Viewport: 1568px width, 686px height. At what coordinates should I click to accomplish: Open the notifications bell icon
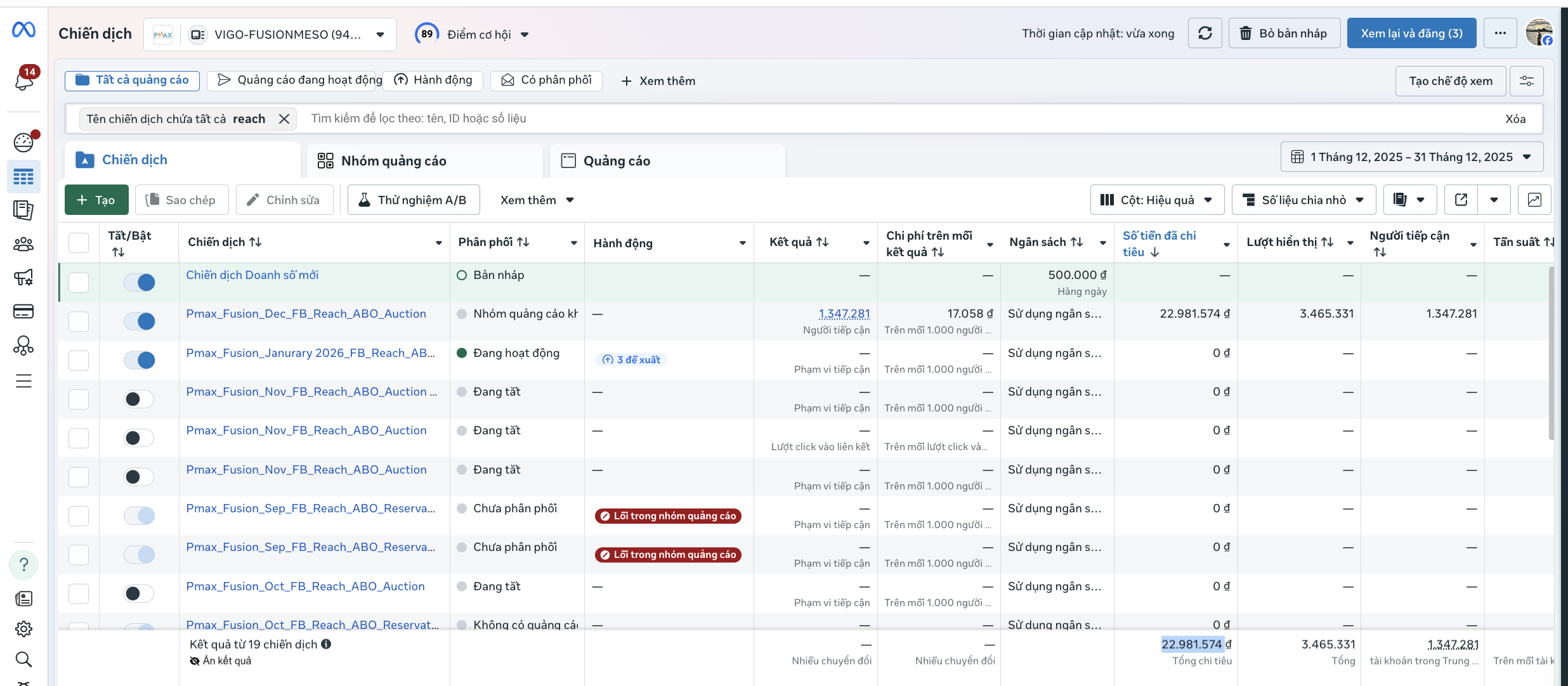tap(24, 81)
